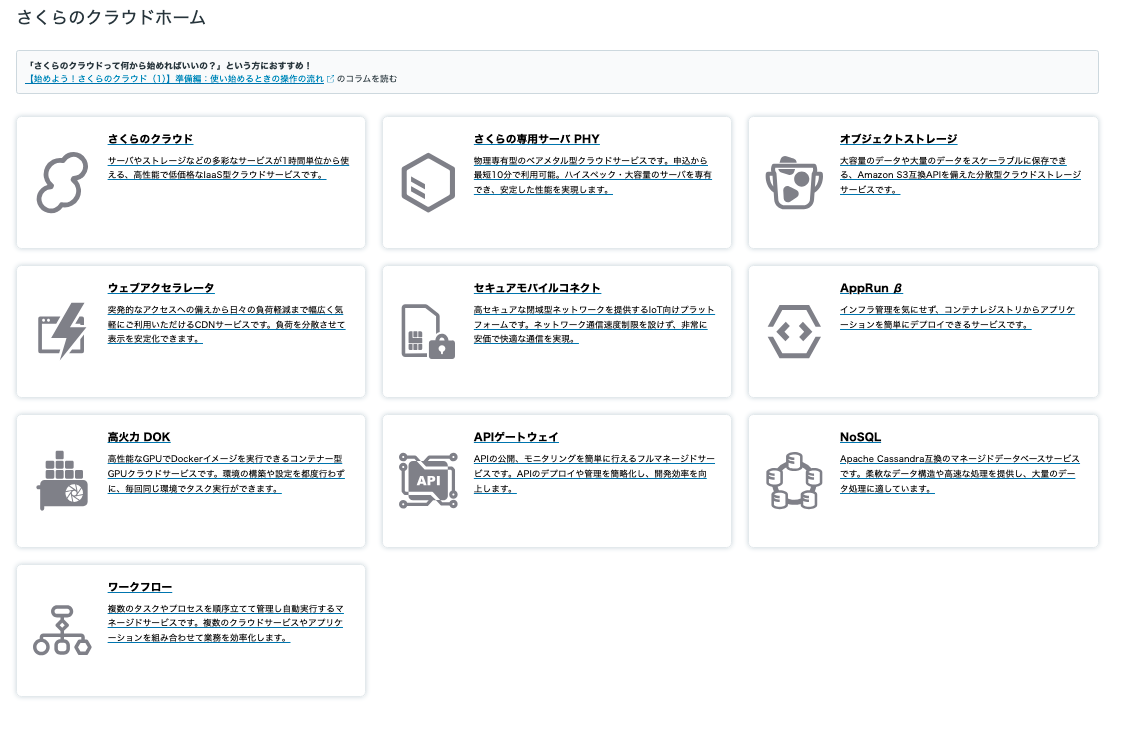
Task: Click the セキュアモバイルコネクト IoT description text
Action: pyautogui.click(x=594, y=324)
